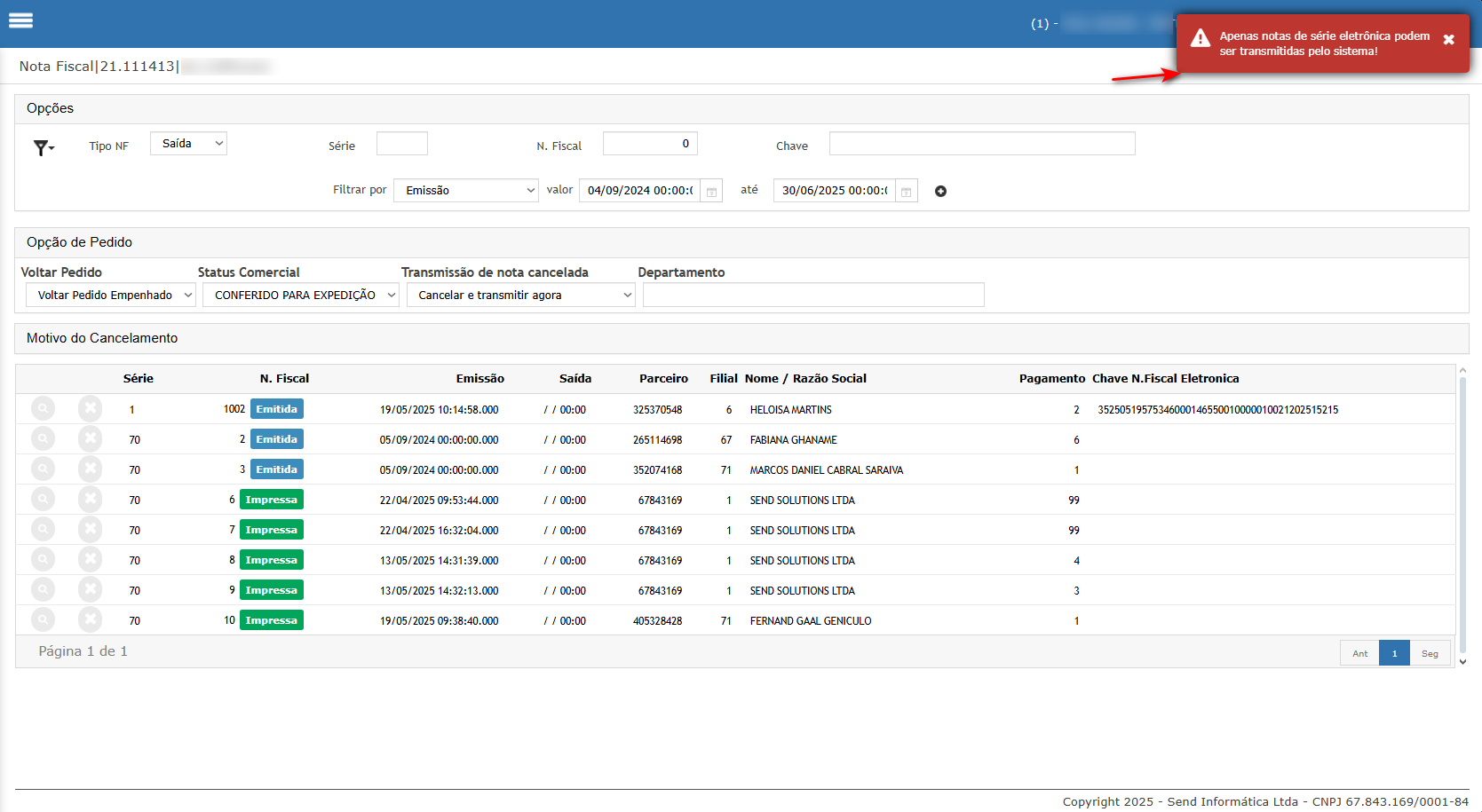Click Nome / Razão Social column header
The width and height of the screenshot is (1482, 812).
[805, 379]
